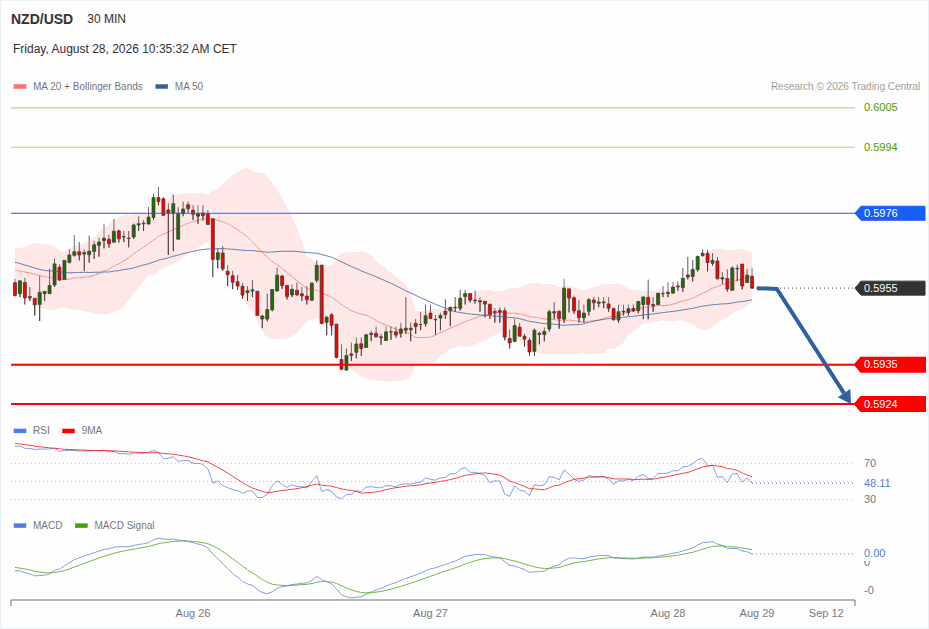Click the NZD/USD pair title
The width and height of the screenshot is (929, 629).
(42, 19)
